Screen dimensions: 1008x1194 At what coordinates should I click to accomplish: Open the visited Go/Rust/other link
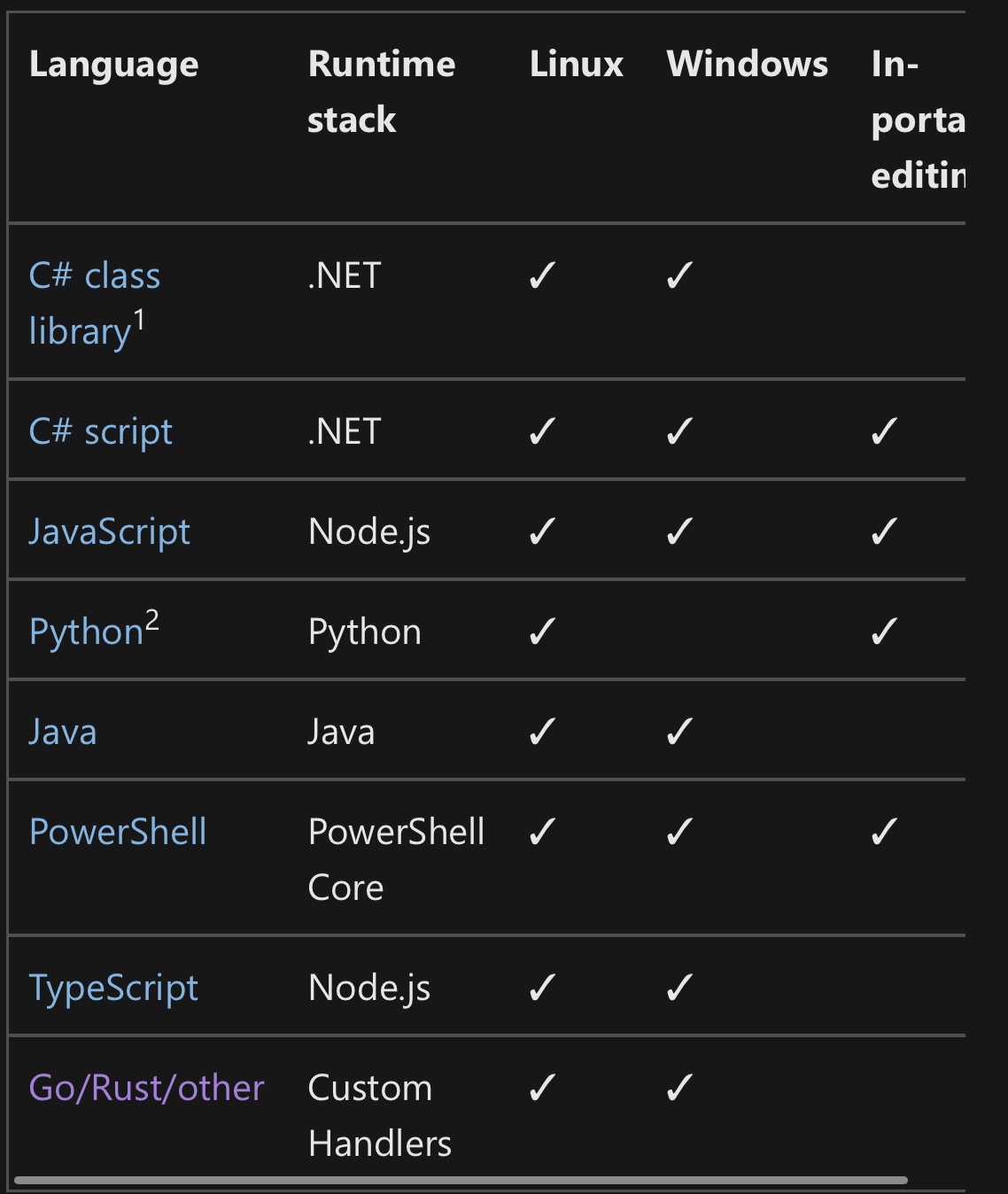pyautogui.click(x=146, y=1089)
